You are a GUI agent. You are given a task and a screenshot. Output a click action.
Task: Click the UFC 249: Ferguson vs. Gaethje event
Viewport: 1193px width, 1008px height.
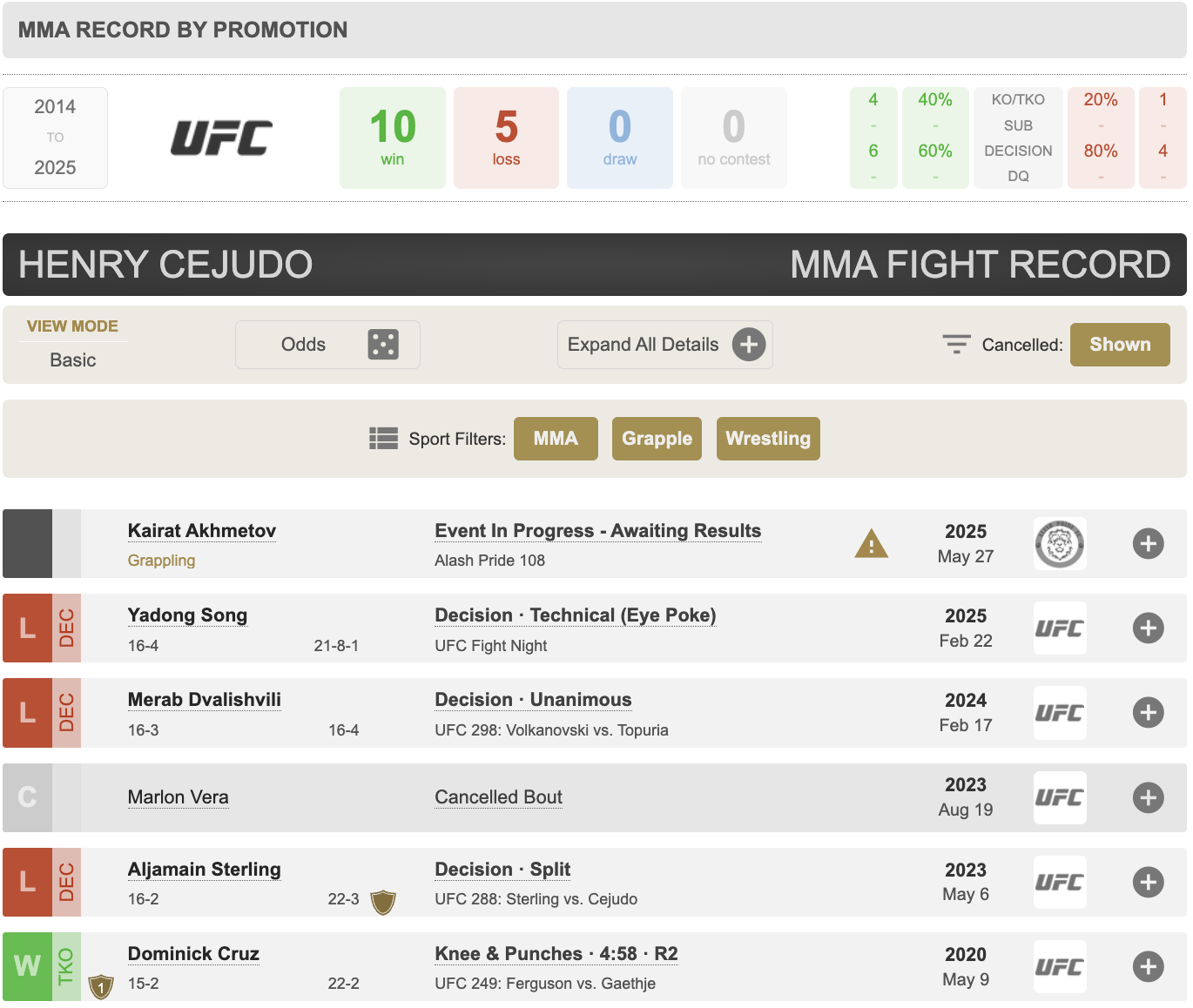tap(545, 984)
